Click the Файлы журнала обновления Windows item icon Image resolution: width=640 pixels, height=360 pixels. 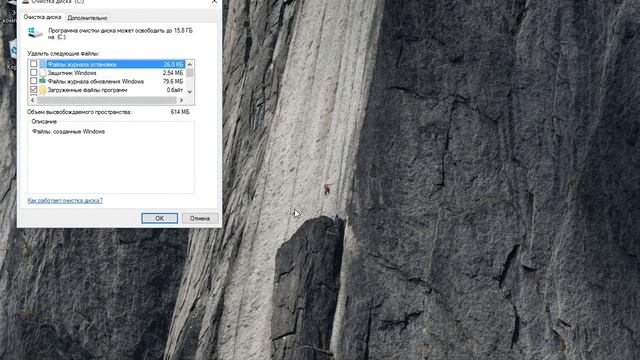[43, 81]
